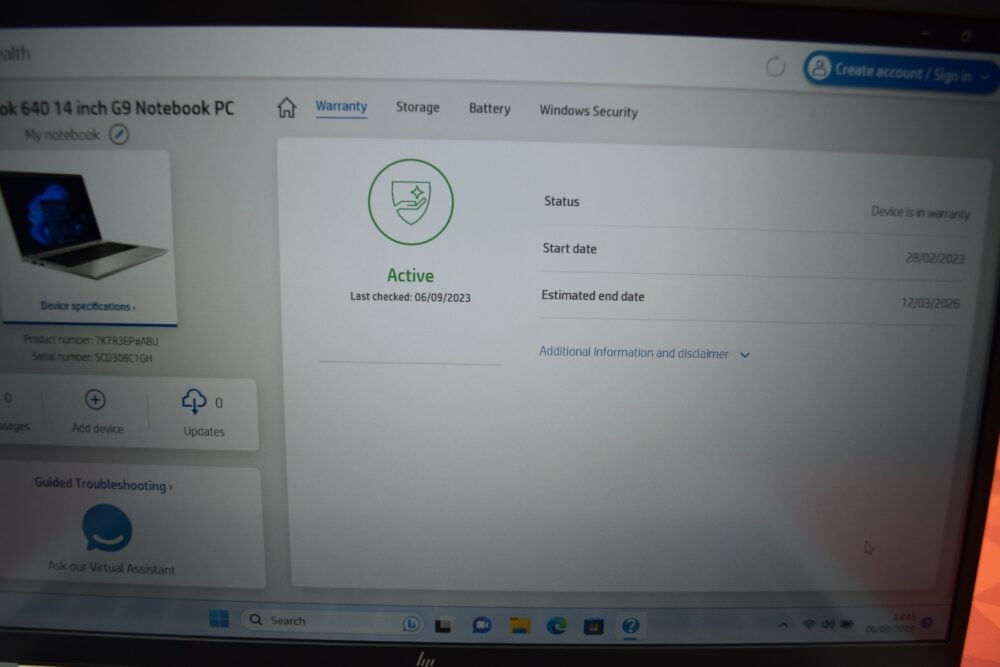Open the Windows Start menu

(219, 619)
